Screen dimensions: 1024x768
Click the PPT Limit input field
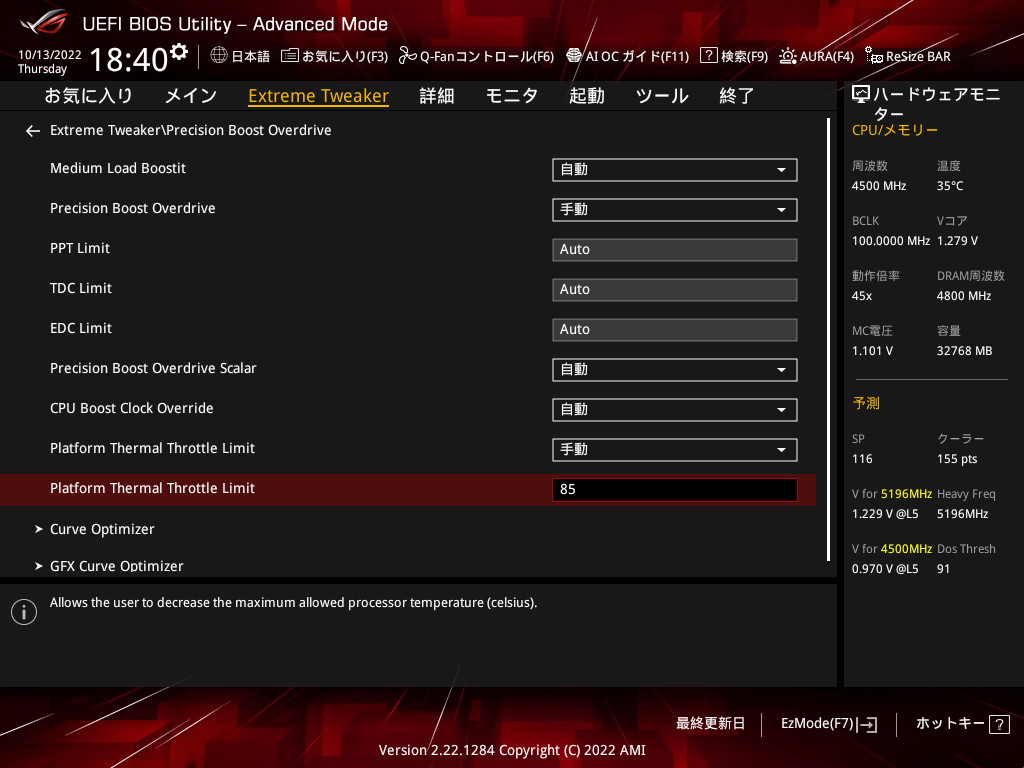[675, 249]
